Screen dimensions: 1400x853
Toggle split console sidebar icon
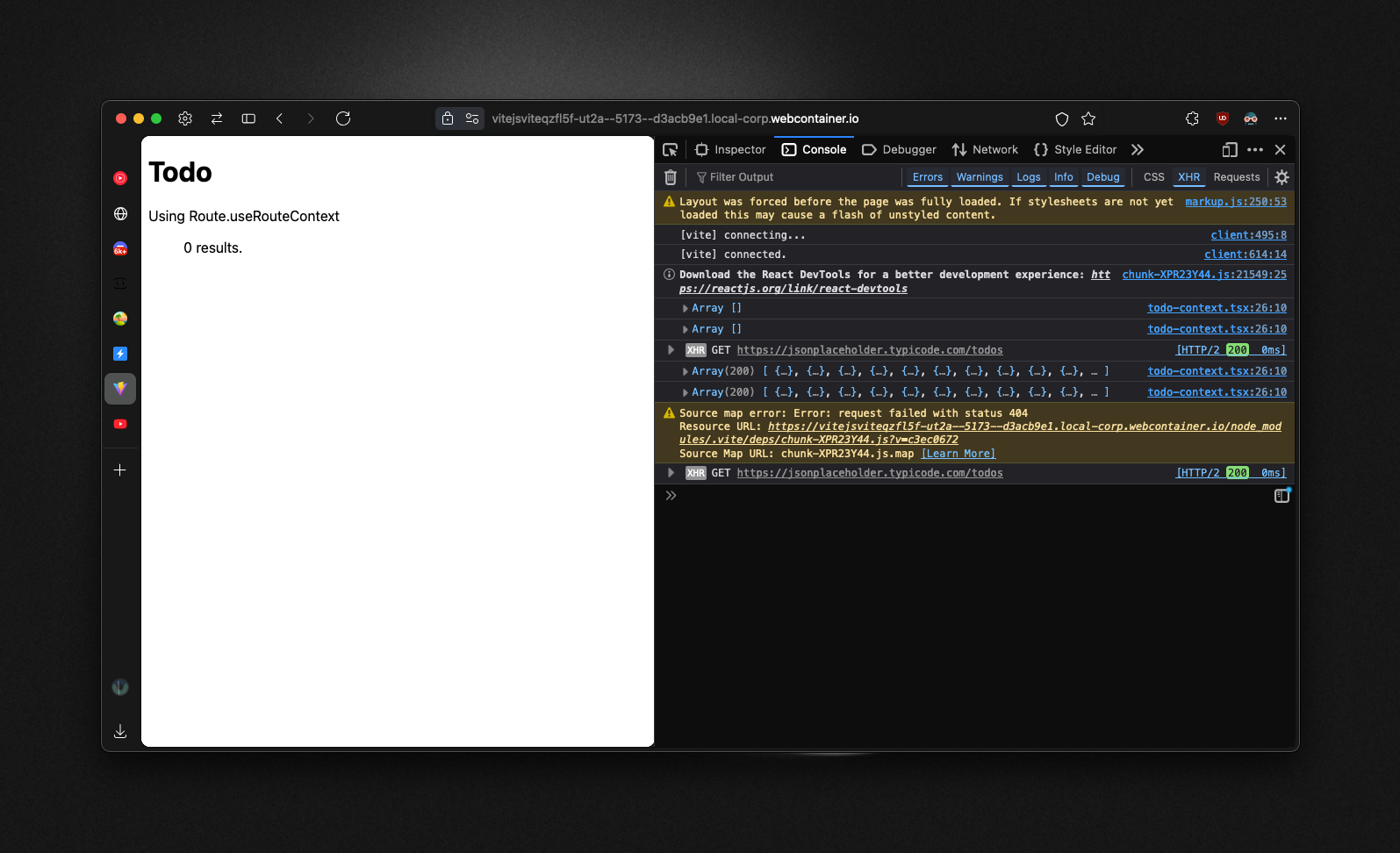pyautogui.click(x=1282, y=496)
